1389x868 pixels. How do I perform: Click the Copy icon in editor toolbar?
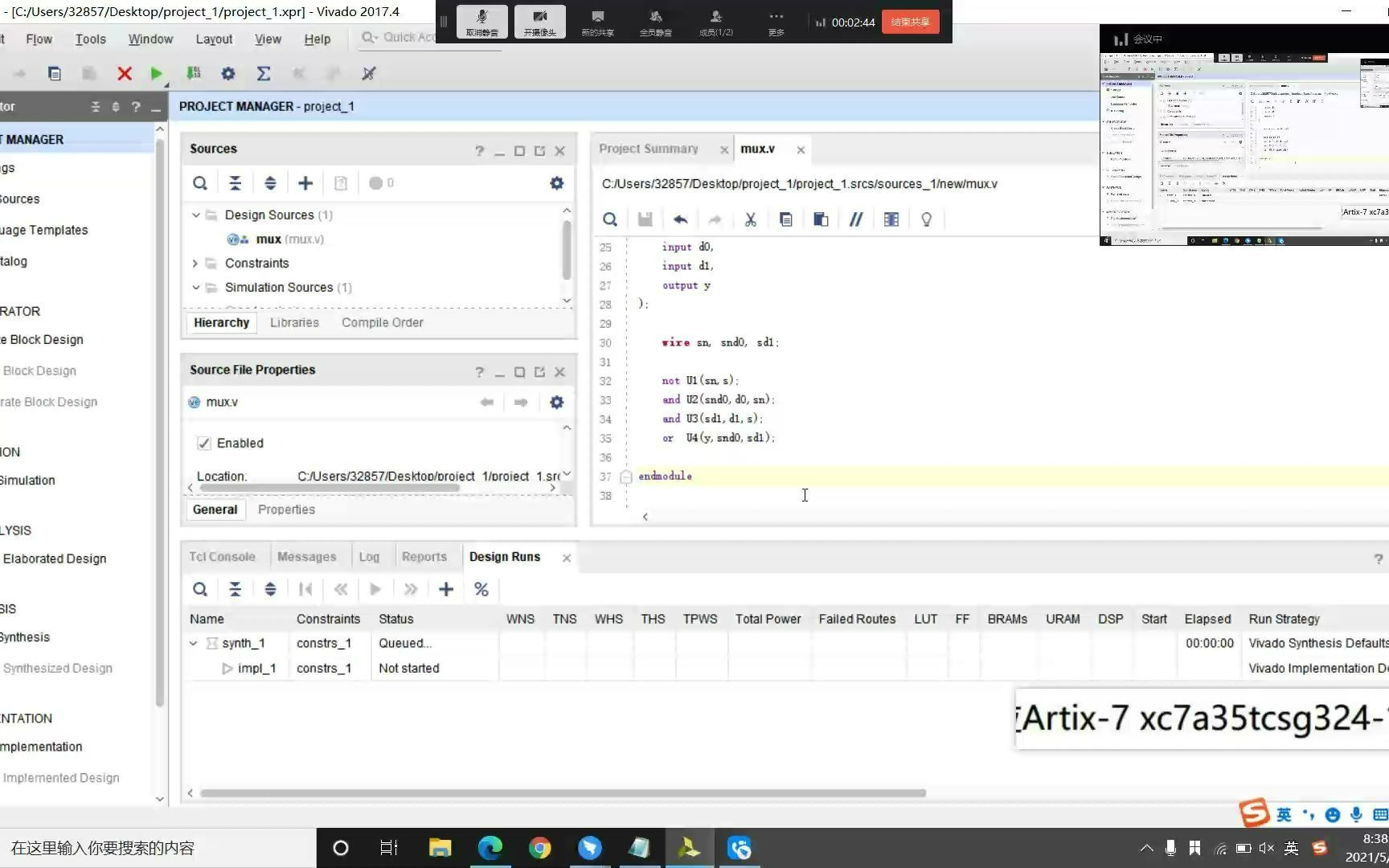click(785, 219)
